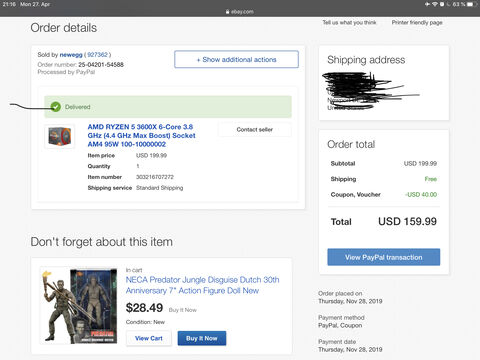Click the green Delivered checkmark icon
Screen dimensions: 480x360
click(x=56, y=107)
